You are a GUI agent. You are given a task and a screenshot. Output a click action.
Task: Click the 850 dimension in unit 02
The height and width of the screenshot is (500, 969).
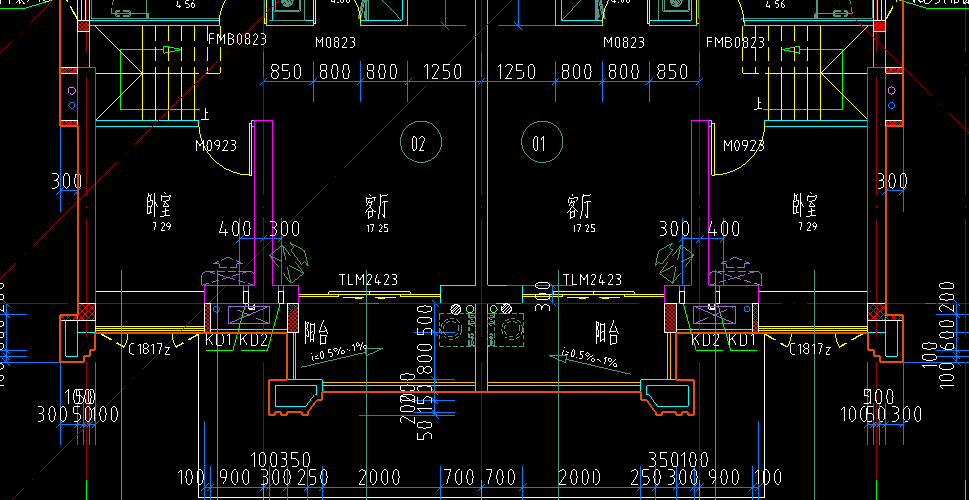287,72
